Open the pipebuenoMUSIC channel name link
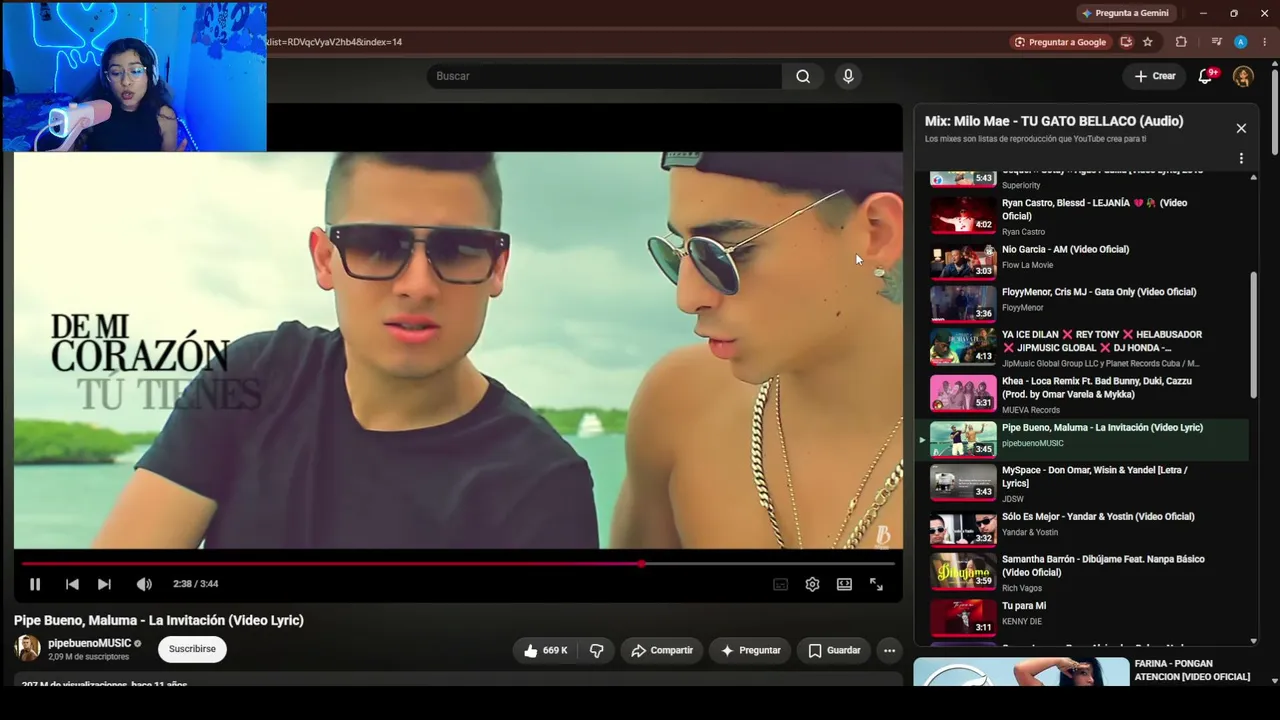The image size is (1280, 720). click(89, 643)
